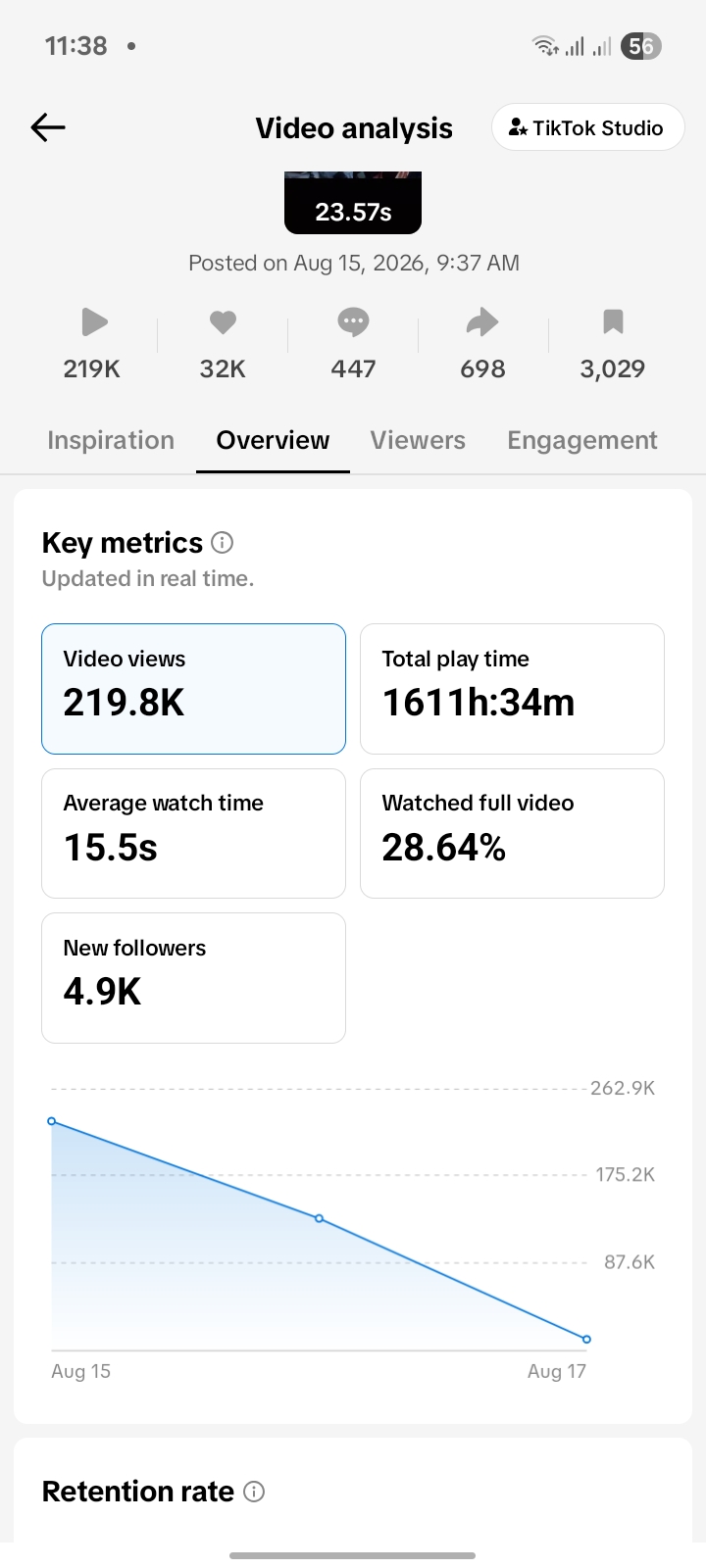
Task: Tap the comments bubble icon
Action: coord(353,321)
